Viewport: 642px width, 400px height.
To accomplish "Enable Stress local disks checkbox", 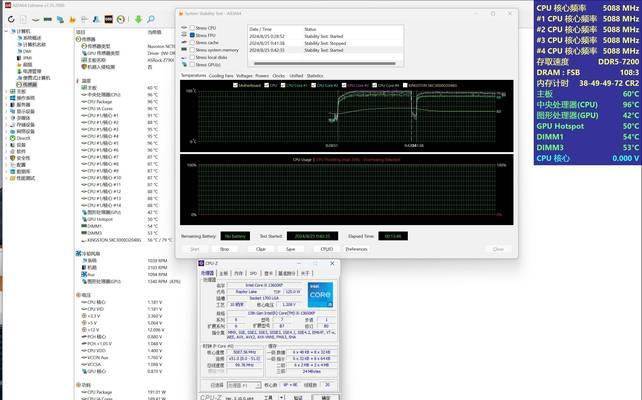I will (x=192, y=57).
